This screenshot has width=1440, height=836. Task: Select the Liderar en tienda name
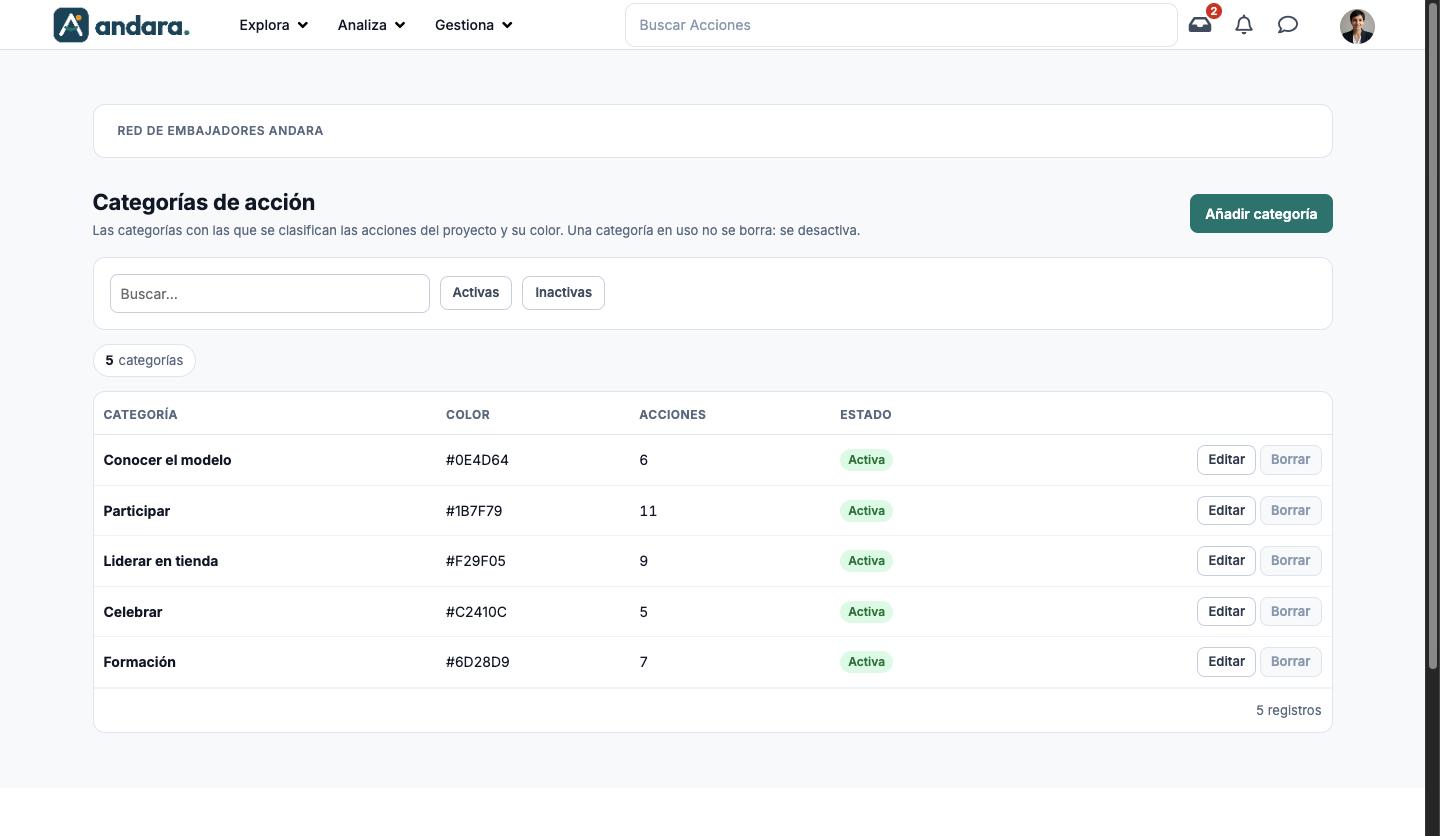[161, 561]
